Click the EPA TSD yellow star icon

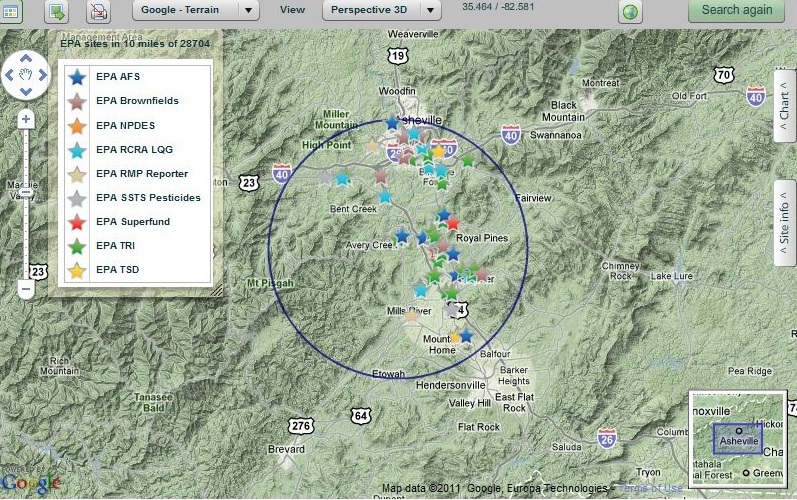[x=77, y=270]
